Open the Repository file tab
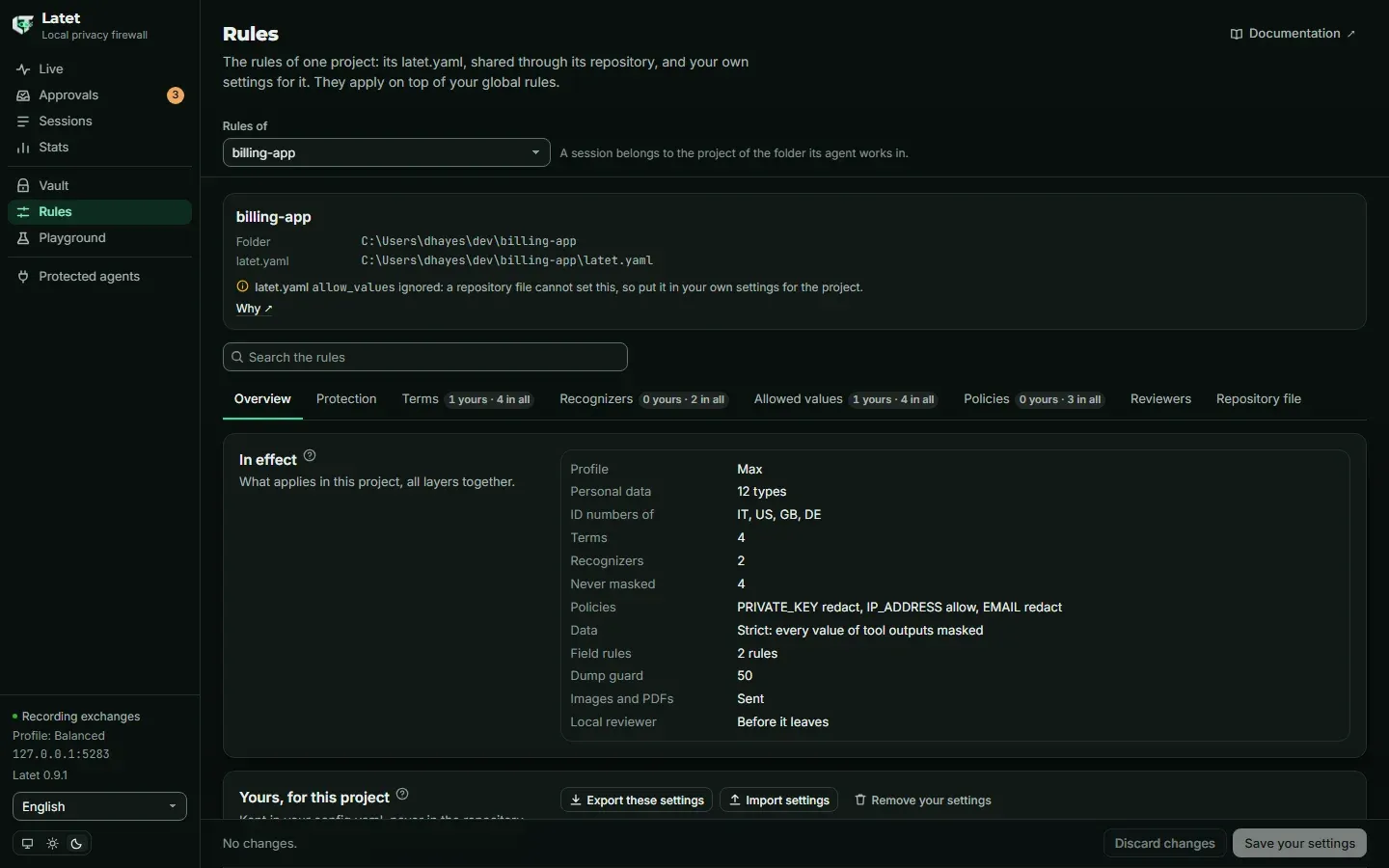Viewport: 1389px width, 868px height. click(1259, 399)
